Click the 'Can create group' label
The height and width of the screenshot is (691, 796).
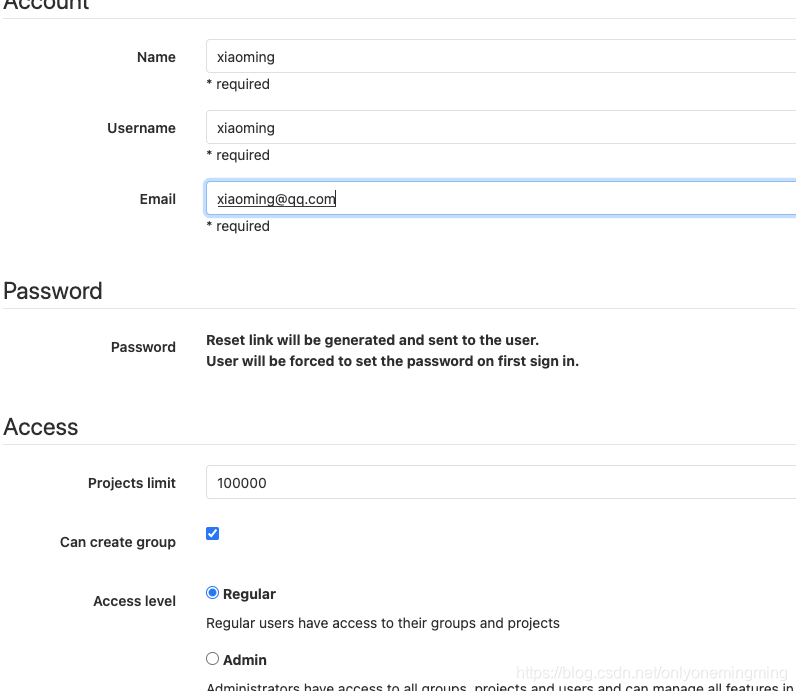118,542
